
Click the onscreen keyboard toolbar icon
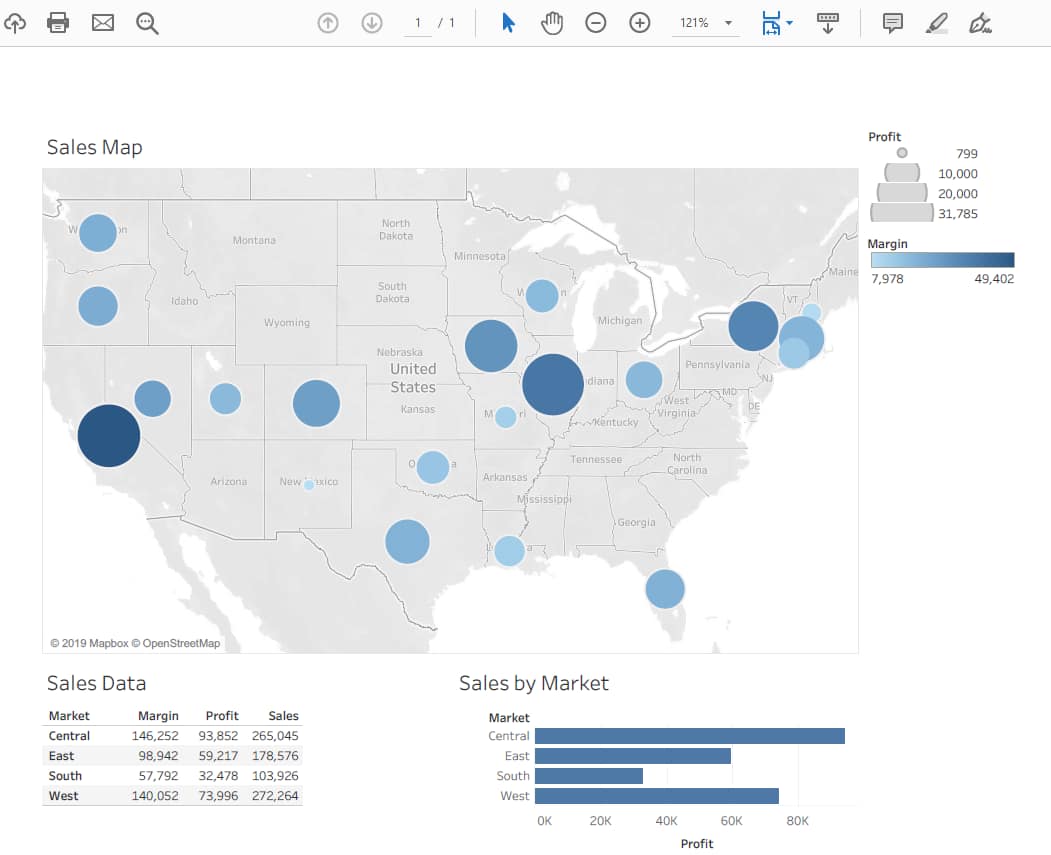pyautogui.click(x=828, y=22)
